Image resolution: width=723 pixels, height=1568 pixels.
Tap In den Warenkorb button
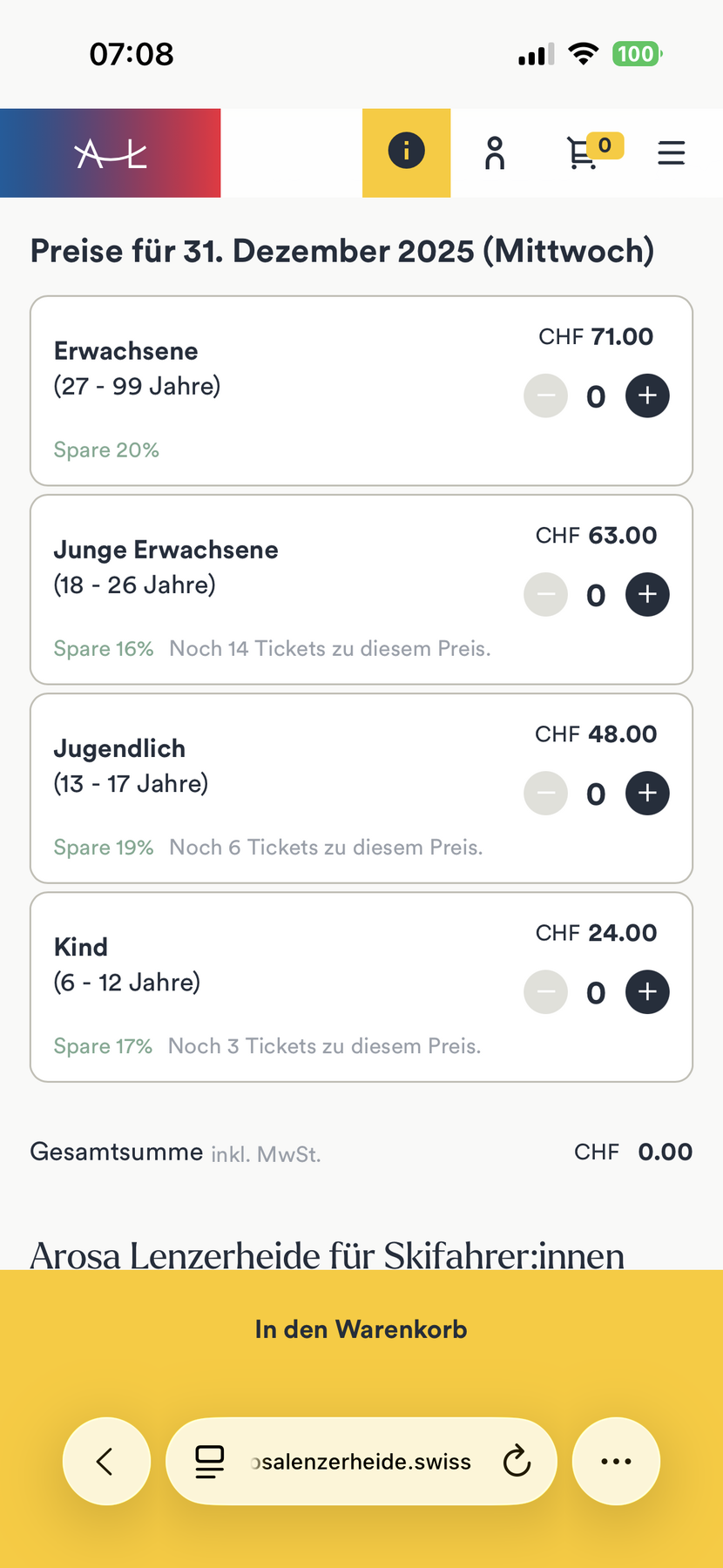[361, 1329]
